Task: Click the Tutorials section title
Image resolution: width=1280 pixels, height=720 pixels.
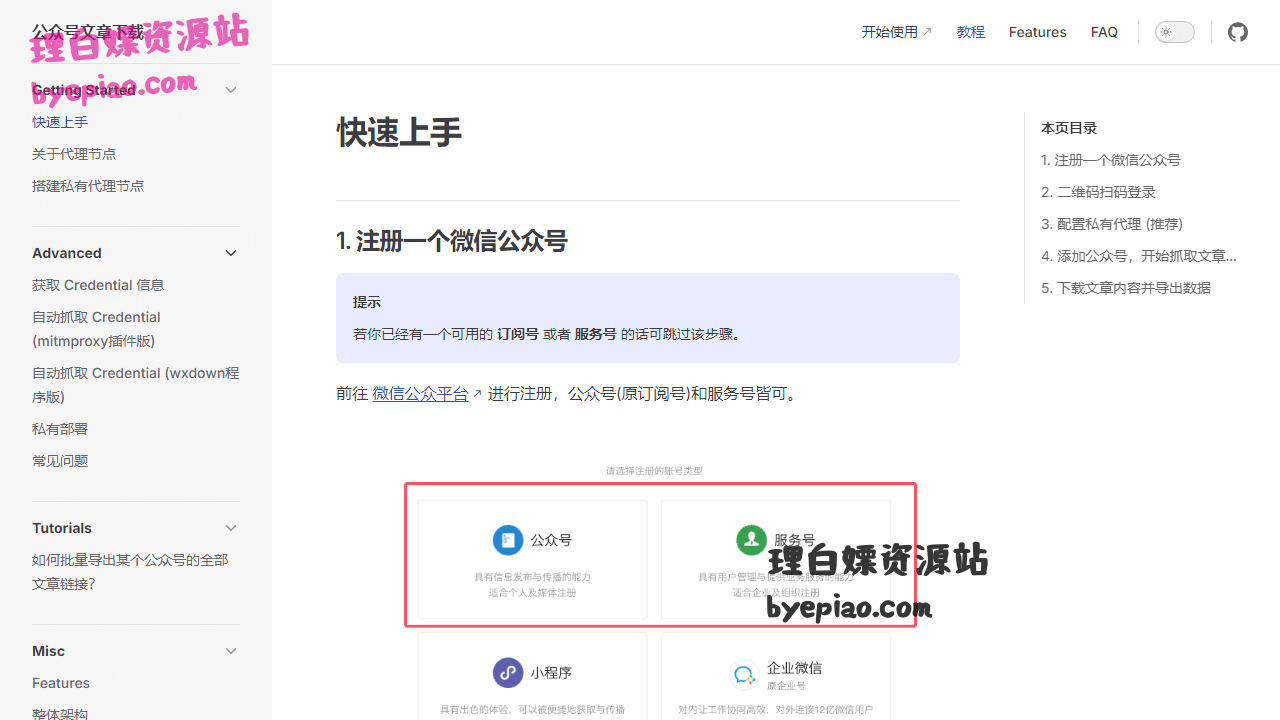Action: (x=62, y=528)
